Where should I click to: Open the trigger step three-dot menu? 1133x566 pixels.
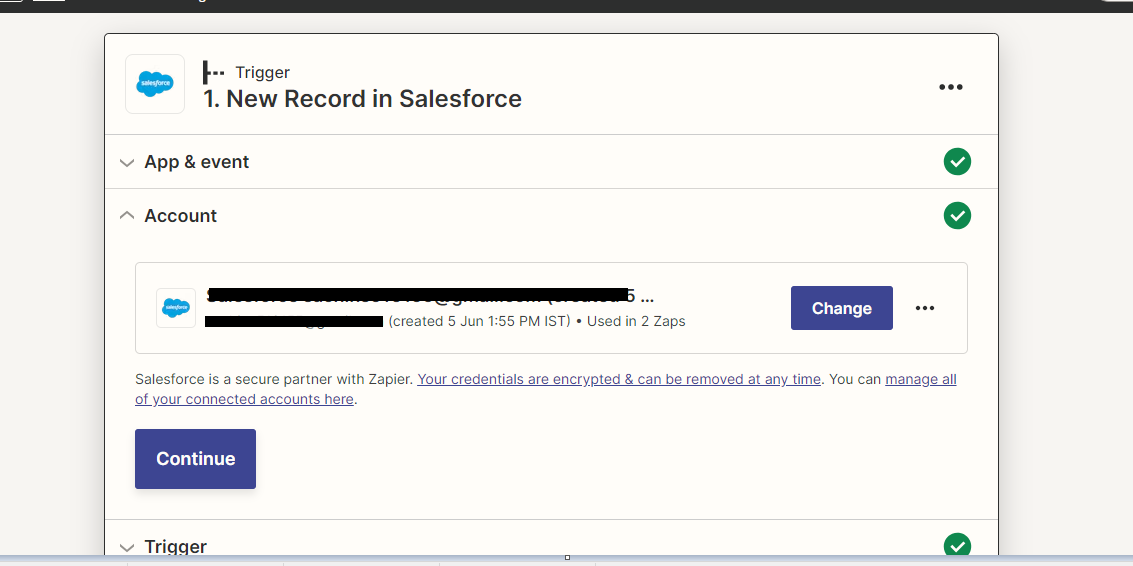(x=950, y=87)
